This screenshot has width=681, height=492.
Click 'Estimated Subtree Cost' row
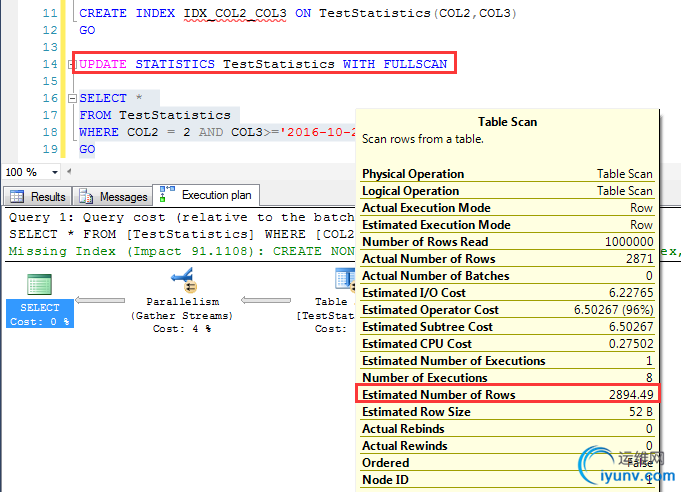tap(507, 327)
